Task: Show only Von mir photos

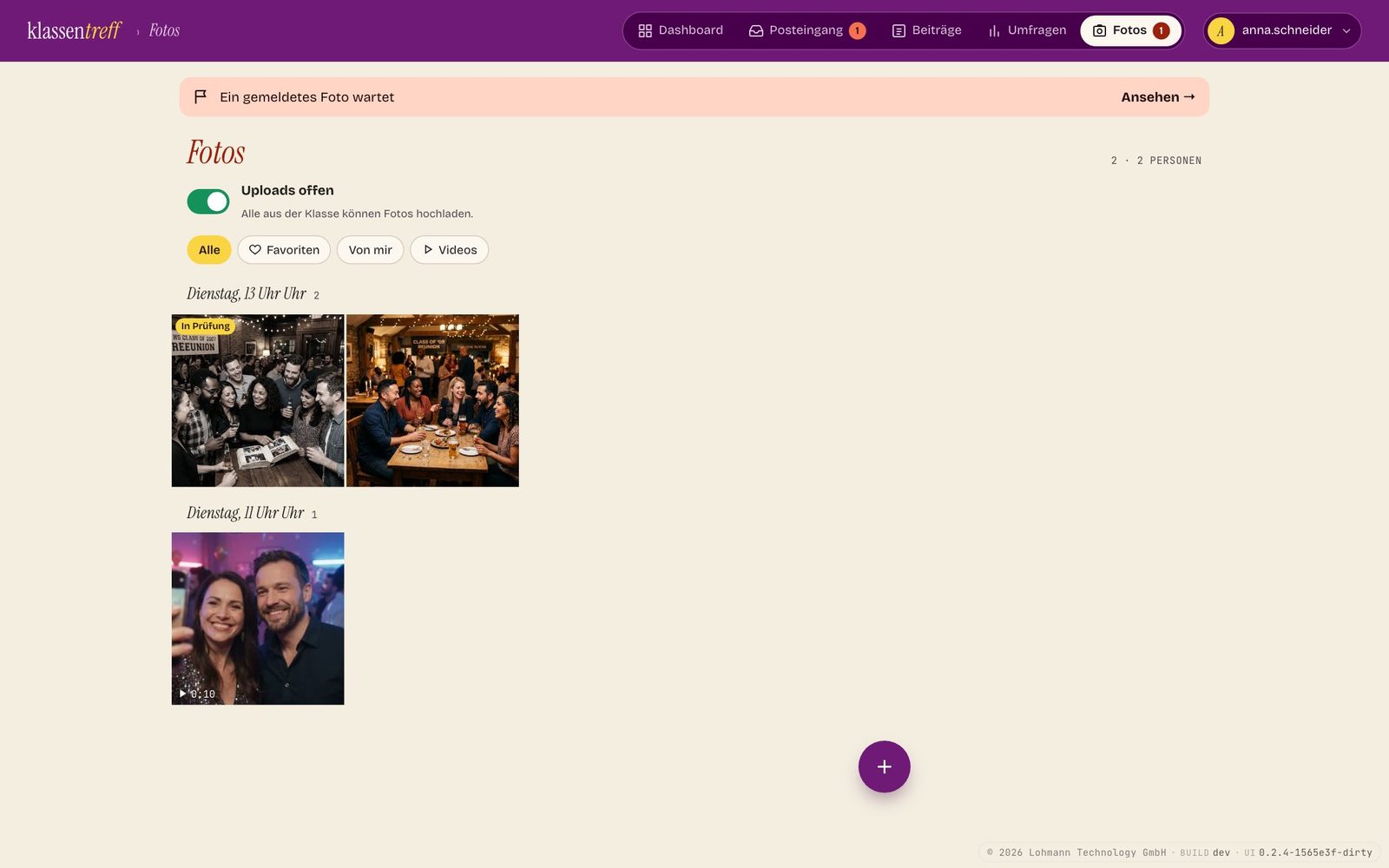Action: (x=370, y=250)
